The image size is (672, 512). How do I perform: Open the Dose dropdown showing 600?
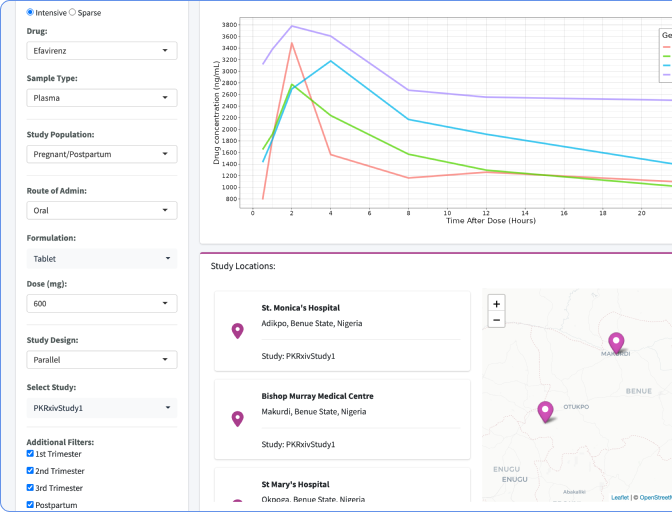tap(102, 303)
